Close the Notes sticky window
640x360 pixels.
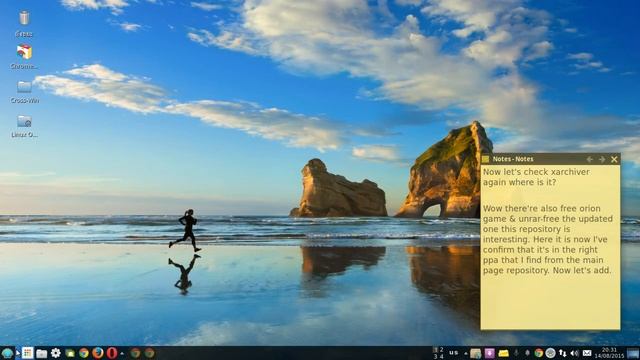point(614,159)
